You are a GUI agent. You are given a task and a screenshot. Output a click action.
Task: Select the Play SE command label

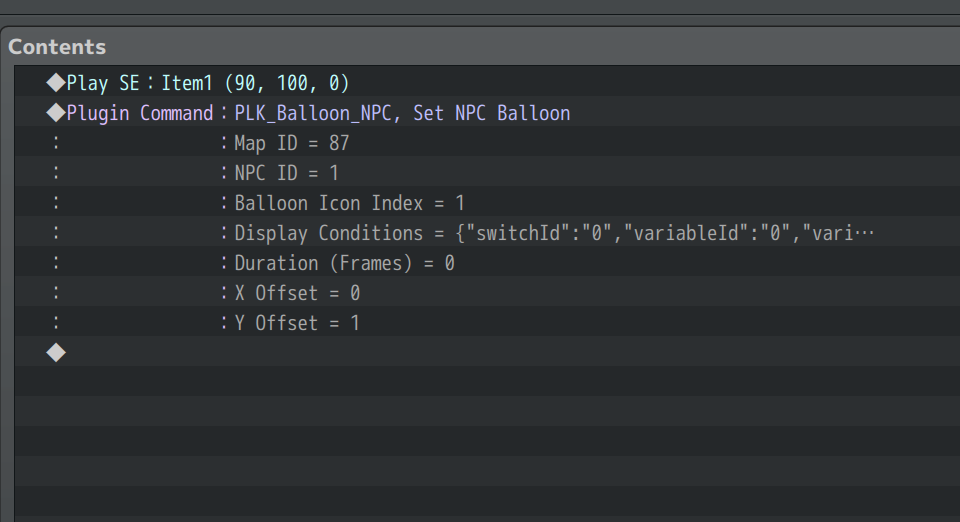coord(104,83)
